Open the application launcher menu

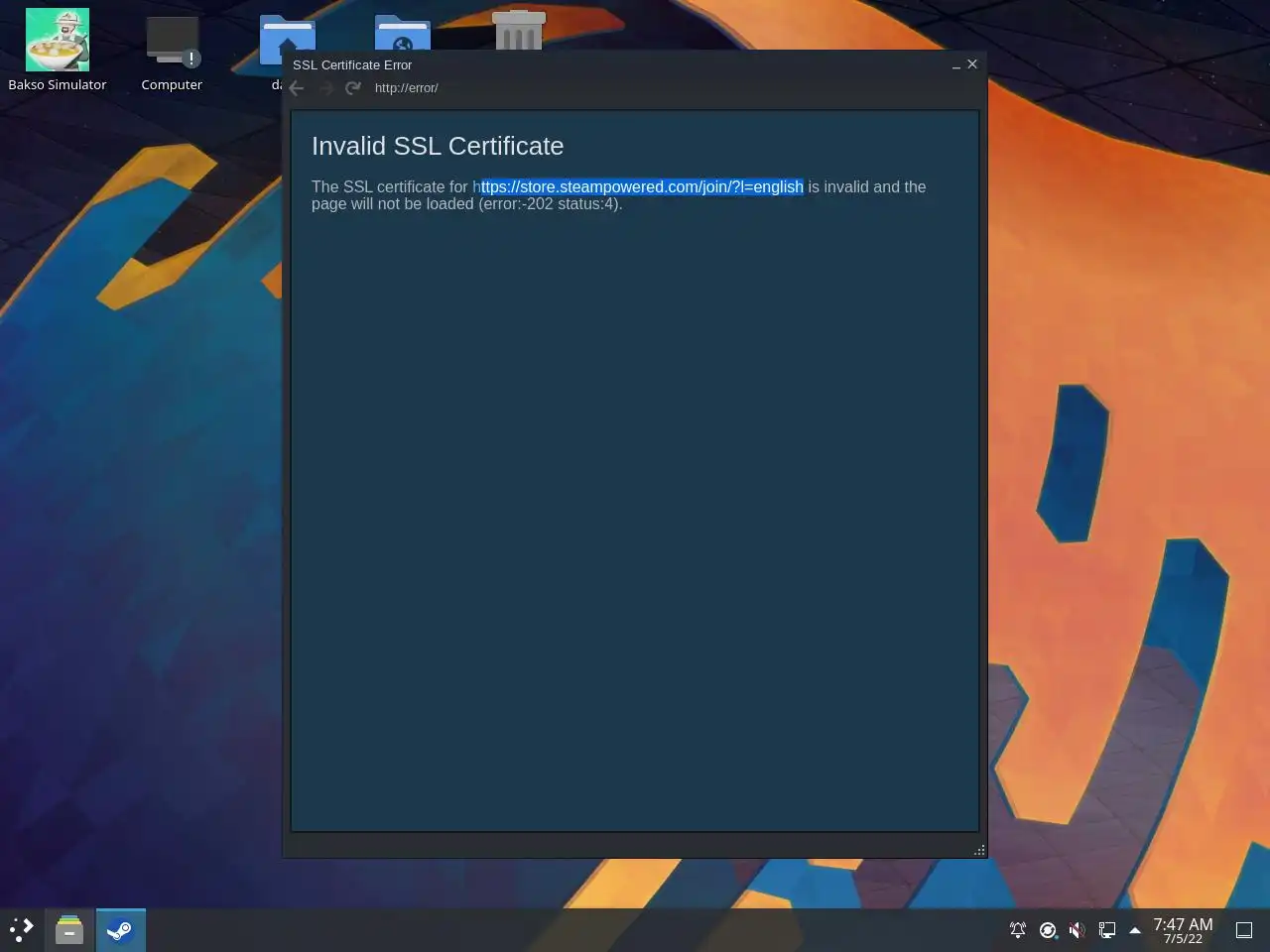pos(22,930)
